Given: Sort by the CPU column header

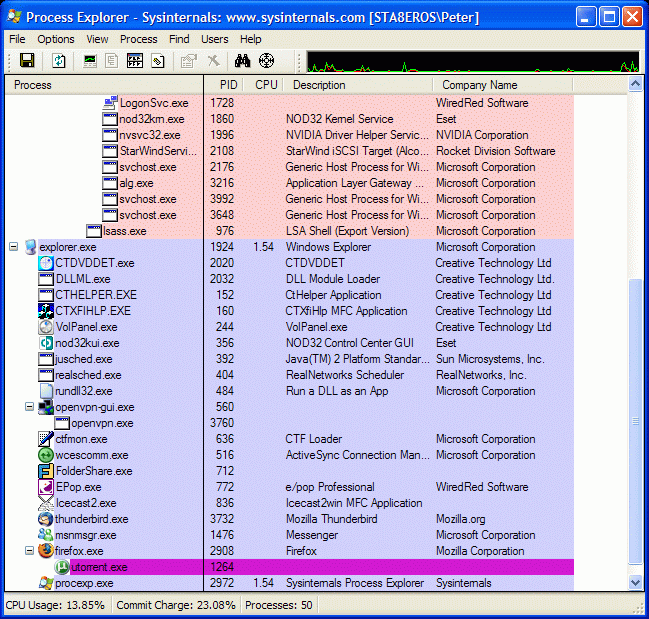Looking at the screenshot, I should point(263,85).
